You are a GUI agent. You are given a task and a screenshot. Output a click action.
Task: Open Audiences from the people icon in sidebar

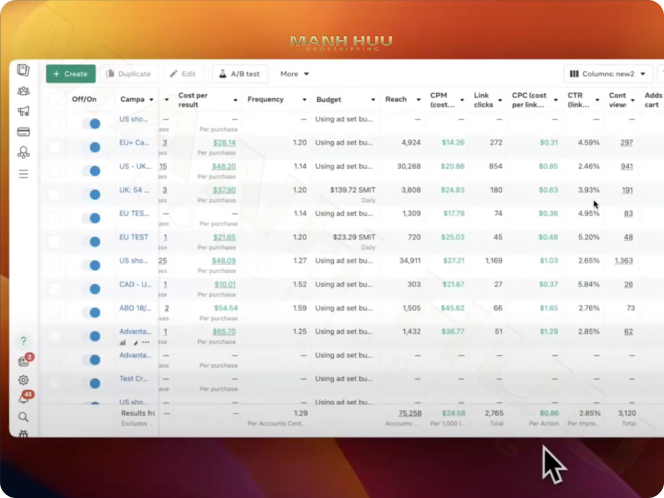(x=23, y=91)
